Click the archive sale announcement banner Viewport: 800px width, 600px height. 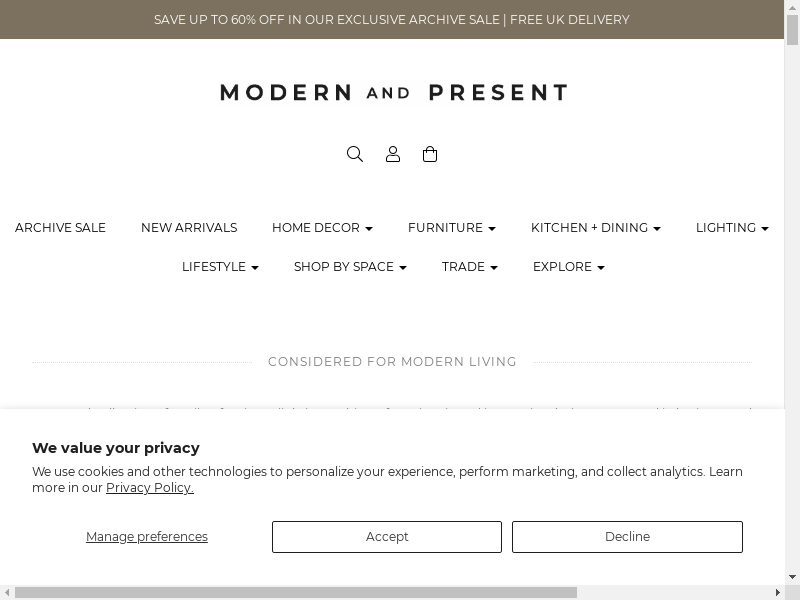pyautogui.click(x=392, y=20)
